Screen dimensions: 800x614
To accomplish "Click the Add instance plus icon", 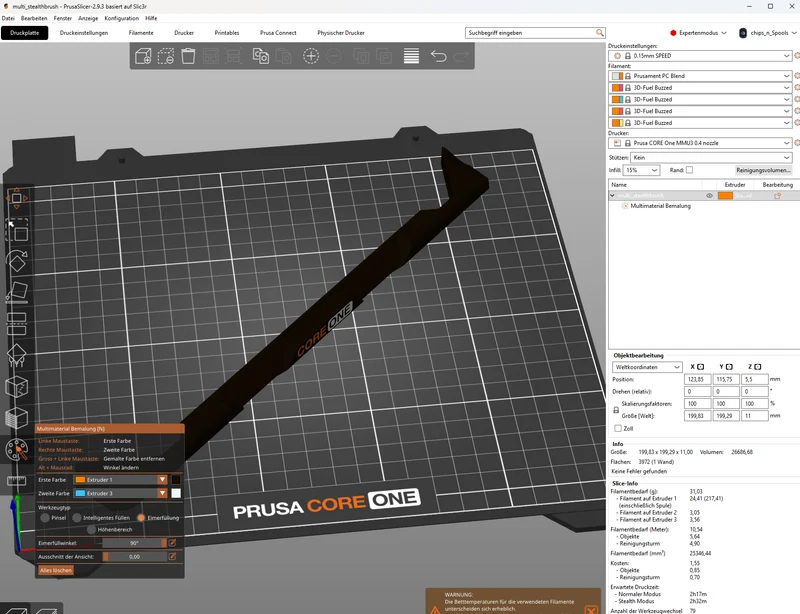I will point(311,56).
